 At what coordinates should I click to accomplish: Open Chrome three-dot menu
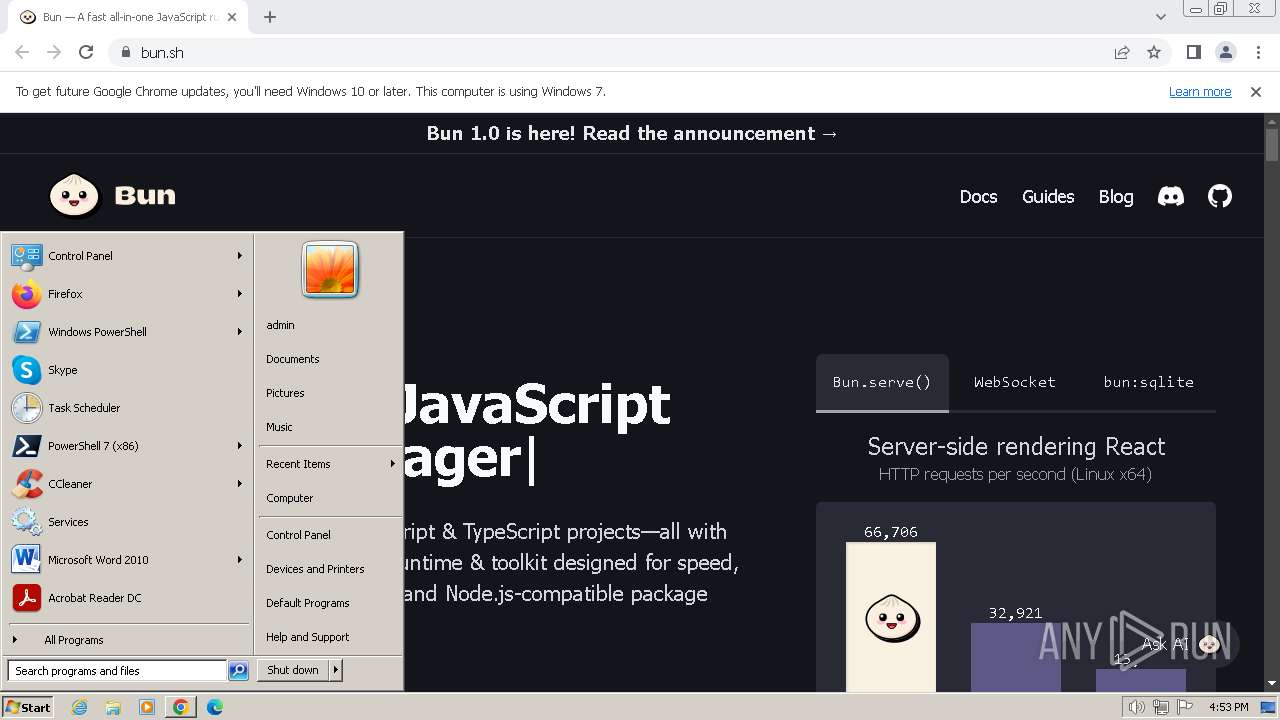tap(1257, 52)
